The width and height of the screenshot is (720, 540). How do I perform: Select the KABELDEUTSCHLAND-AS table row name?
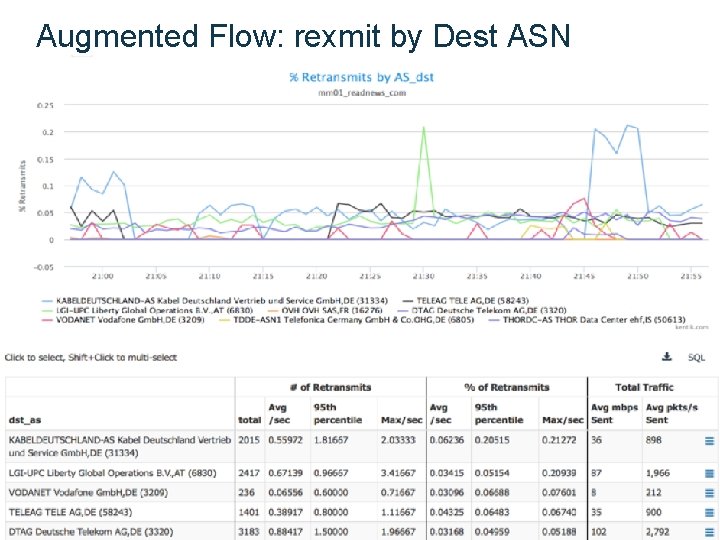tap(119, 446)
